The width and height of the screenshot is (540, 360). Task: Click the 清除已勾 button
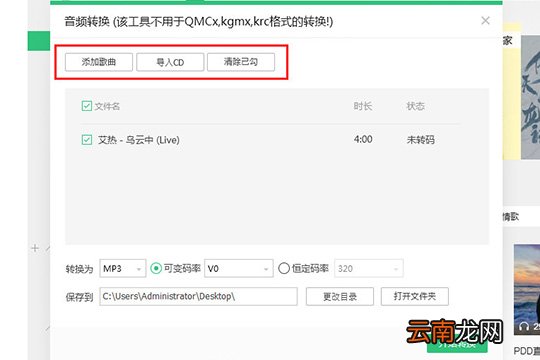(x=241, y=62)
